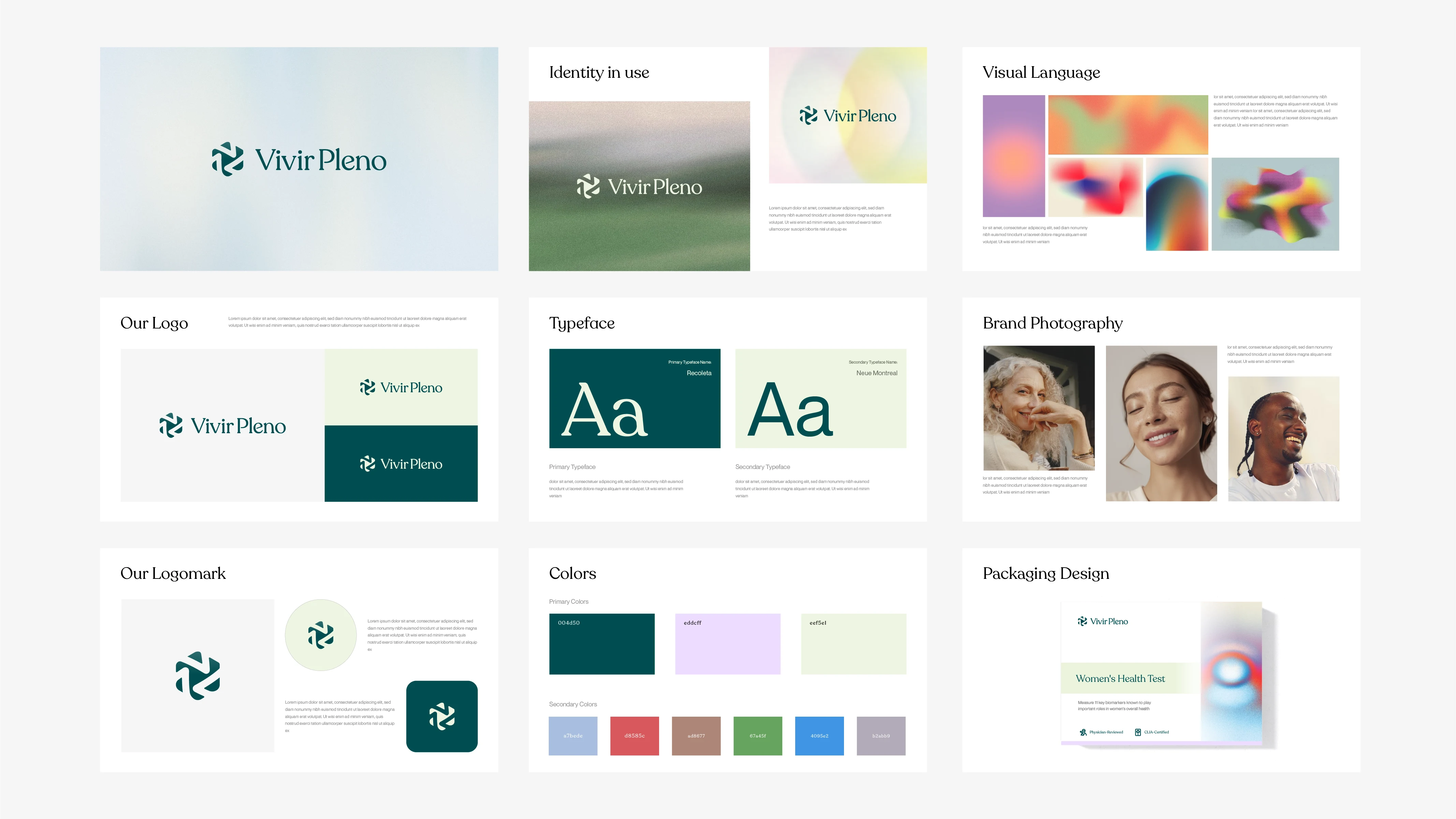Select the 4095e2 blue secondary swatch

point(819,735)
